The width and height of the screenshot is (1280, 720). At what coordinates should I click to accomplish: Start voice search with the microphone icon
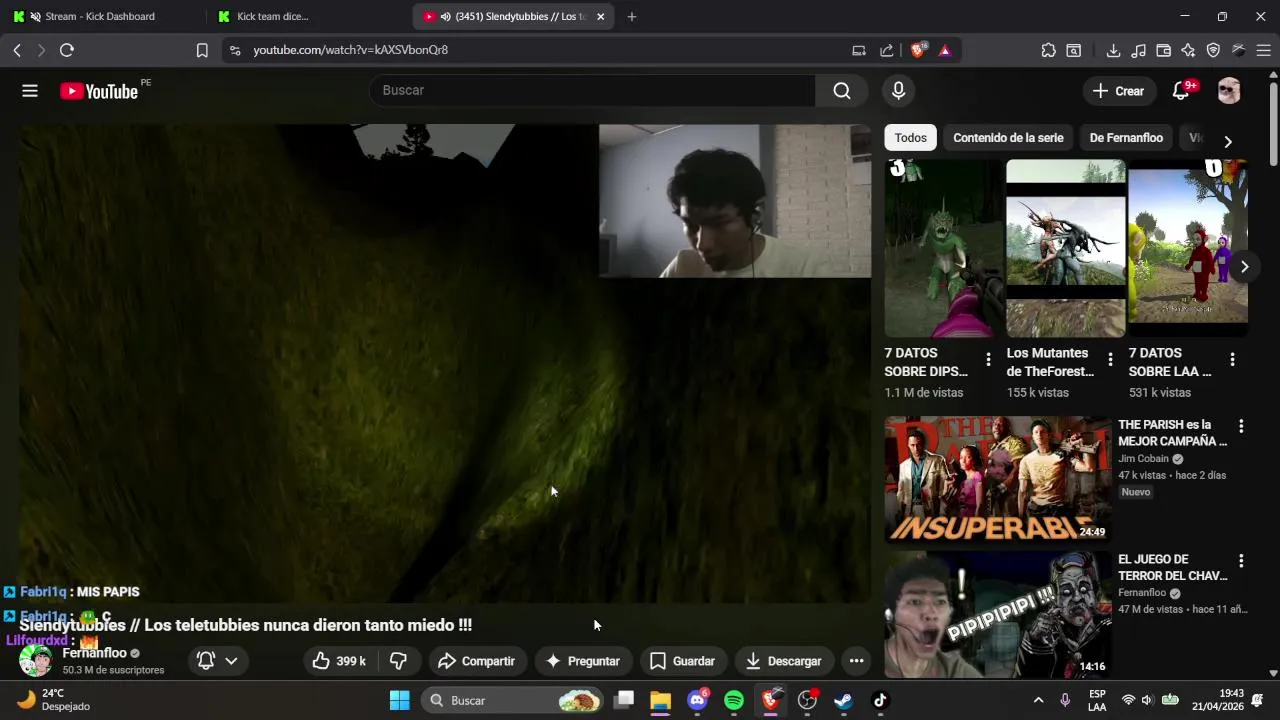[x=898, y=91]
